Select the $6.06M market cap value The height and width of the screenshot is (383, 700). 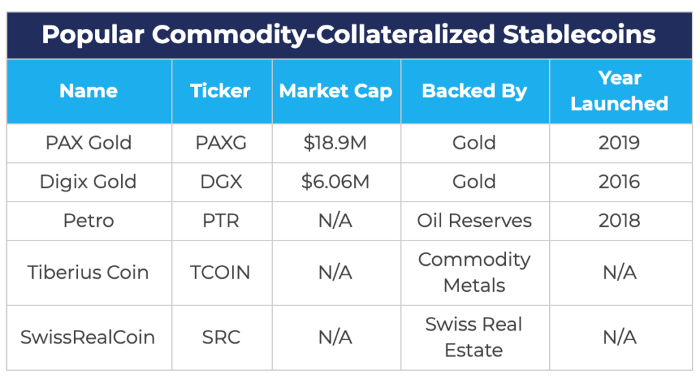[335, 182]
